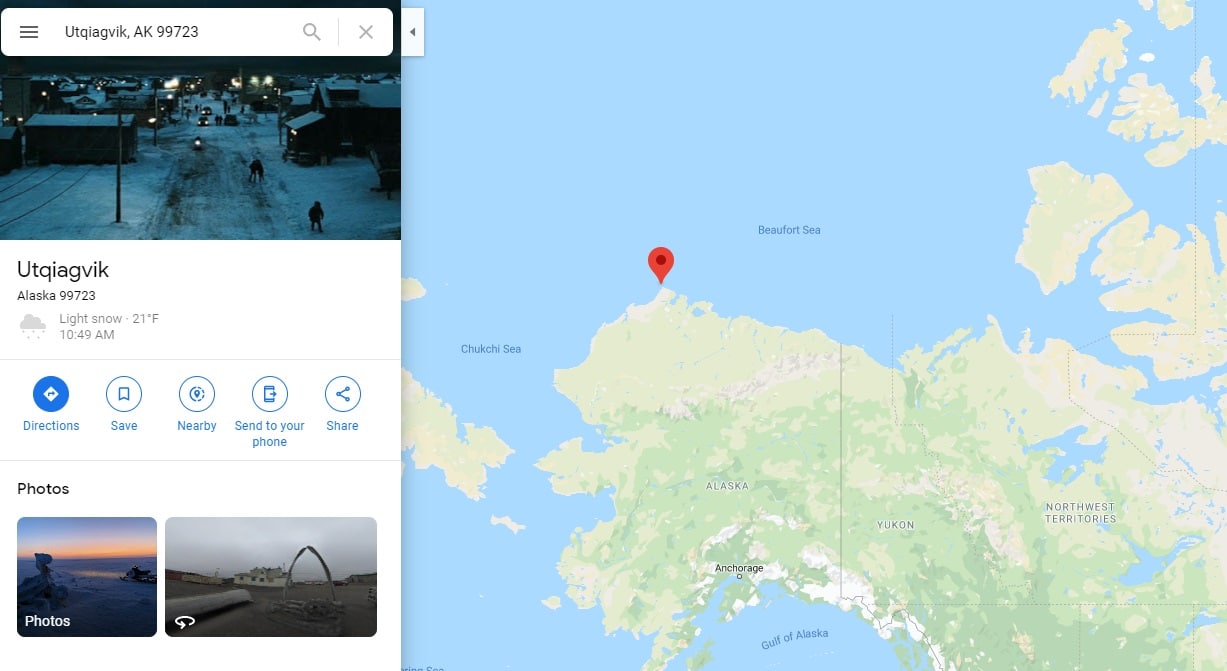The image size is (1227, 671).
Task: Collapse the side panel arrow
Action: coord(412,32)
